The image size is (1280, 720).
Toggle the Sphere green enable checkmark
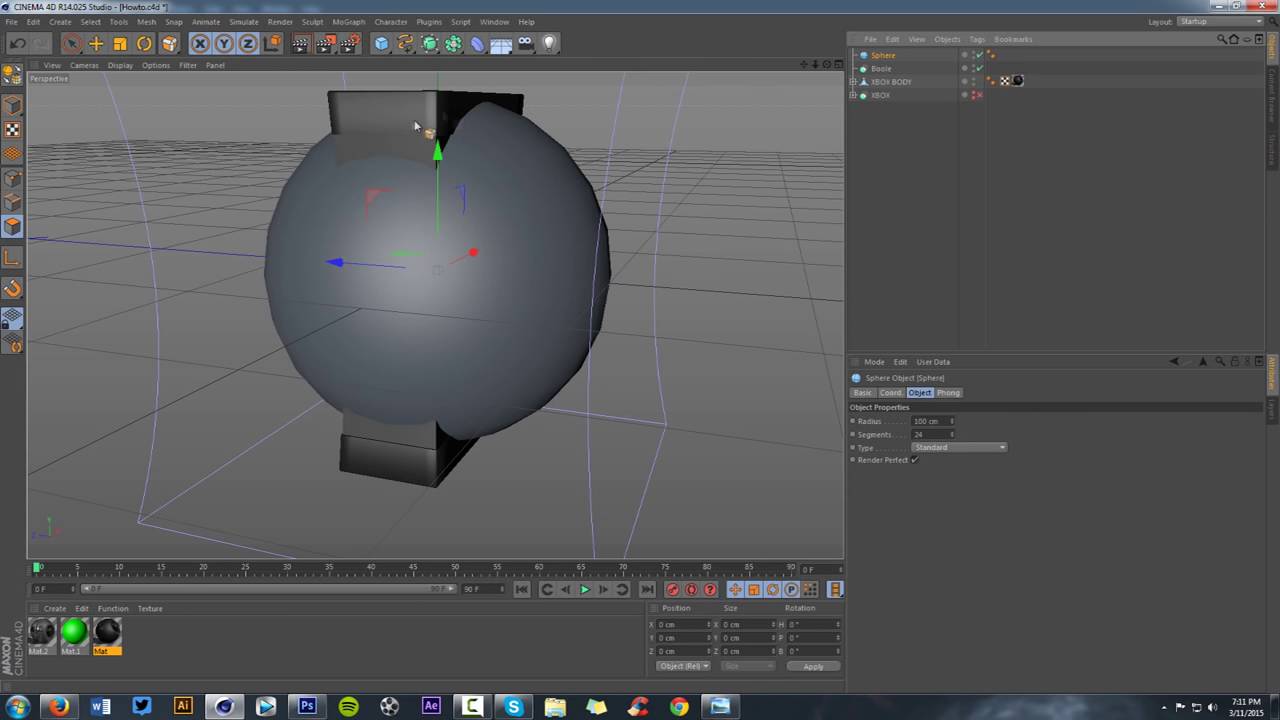(979, 55)
